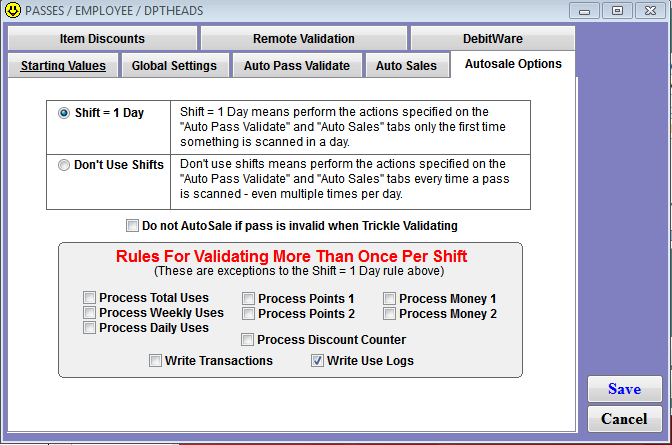Enable Do not AutoSale if pass is invalid
This screenshot has width=672, height=445.
point(132,226)
